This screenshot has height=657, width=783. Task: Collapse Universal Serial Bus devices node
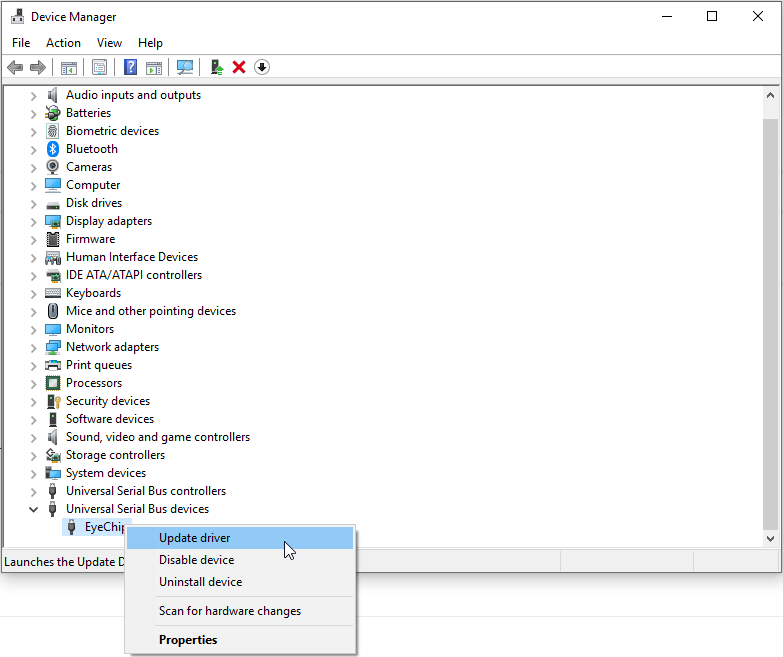click(x=33, y=509)
